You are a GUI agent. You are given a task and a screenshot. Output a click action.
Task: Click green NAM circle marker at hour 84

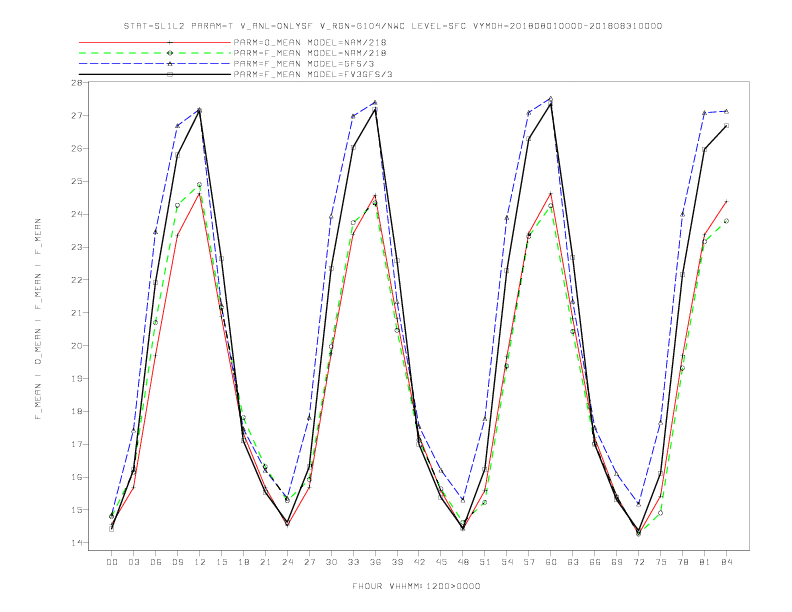(x=726, y=221)
